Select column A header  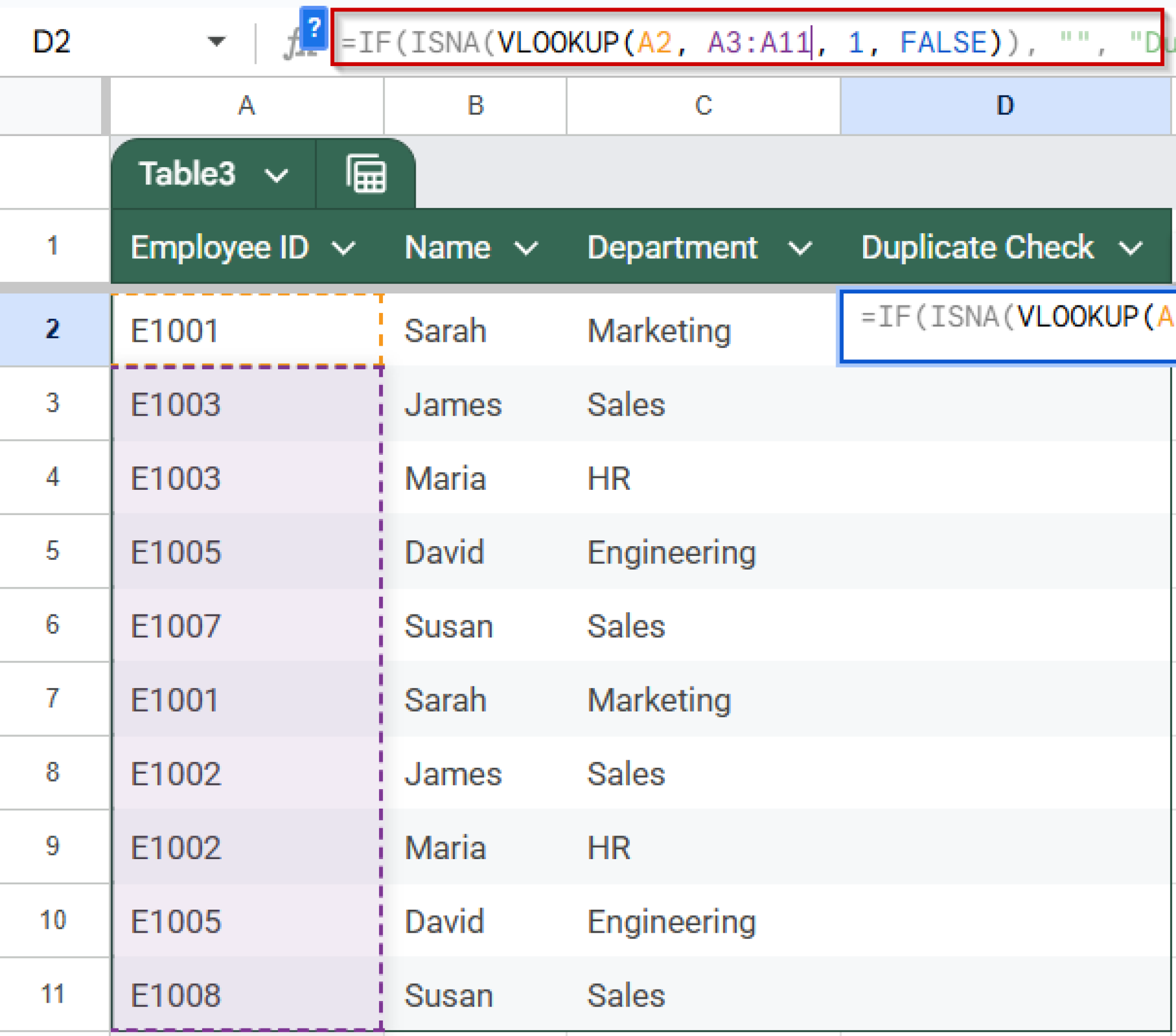click(x=246, y=105)
